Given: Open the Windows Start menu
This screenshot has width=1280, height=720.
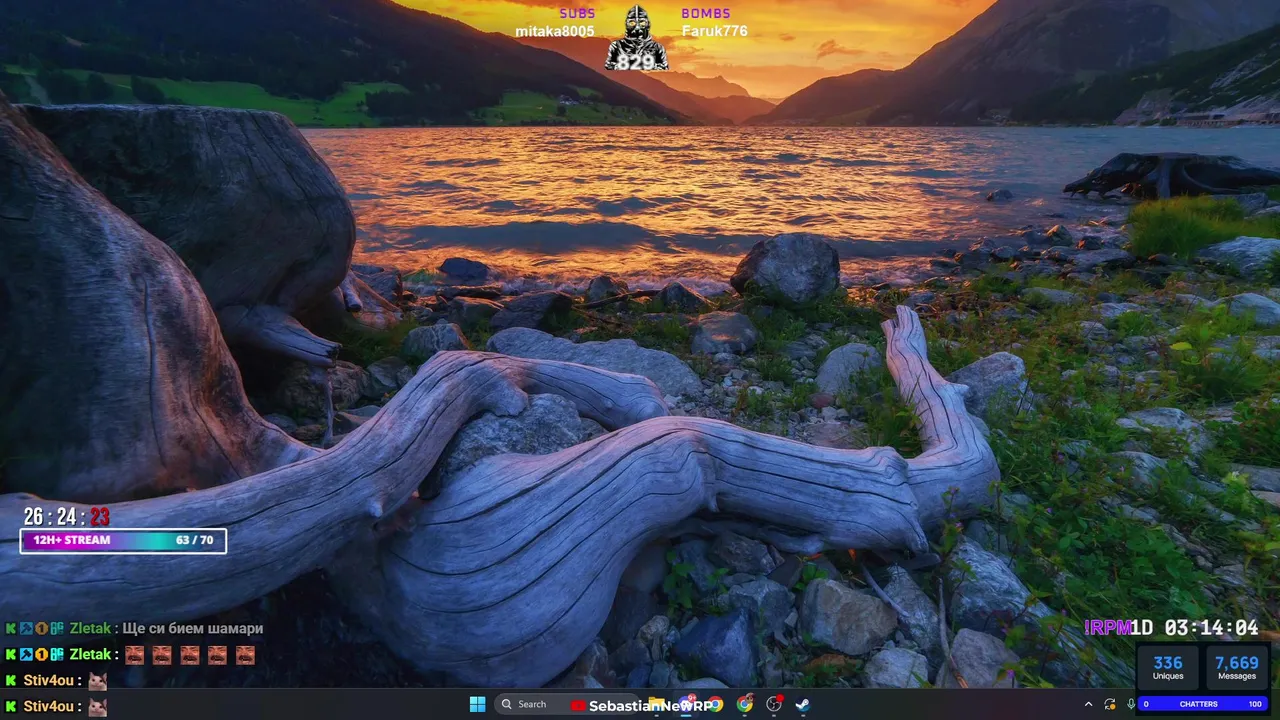Looking at the screenshot, I should [x=477, y=704].
